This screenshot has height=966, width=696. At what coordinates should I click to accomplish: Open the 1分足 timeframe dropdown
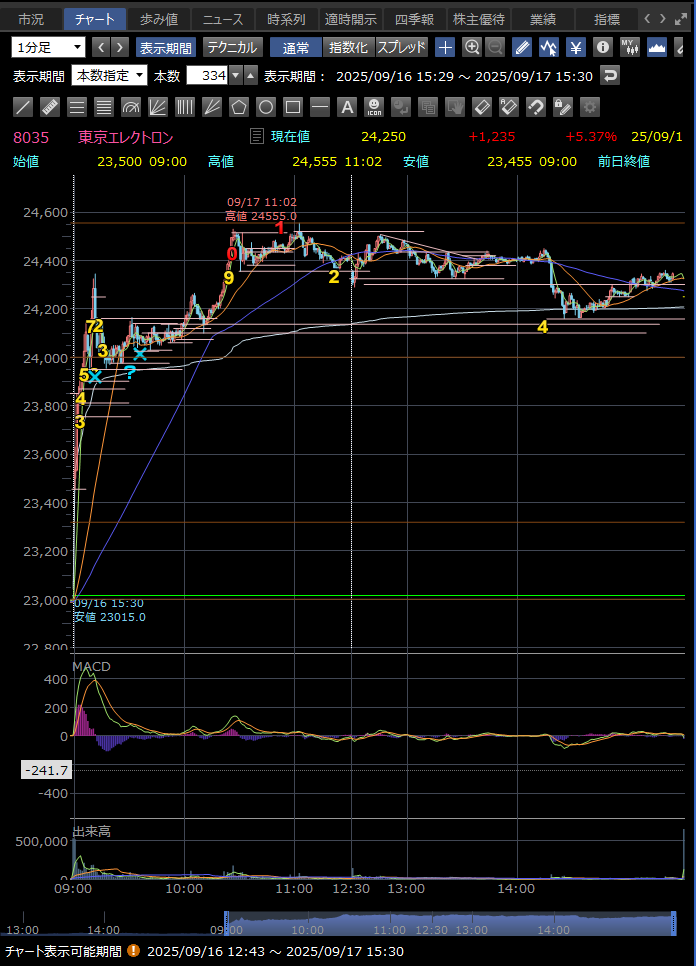pyautogui.click(x=49, y=47)
